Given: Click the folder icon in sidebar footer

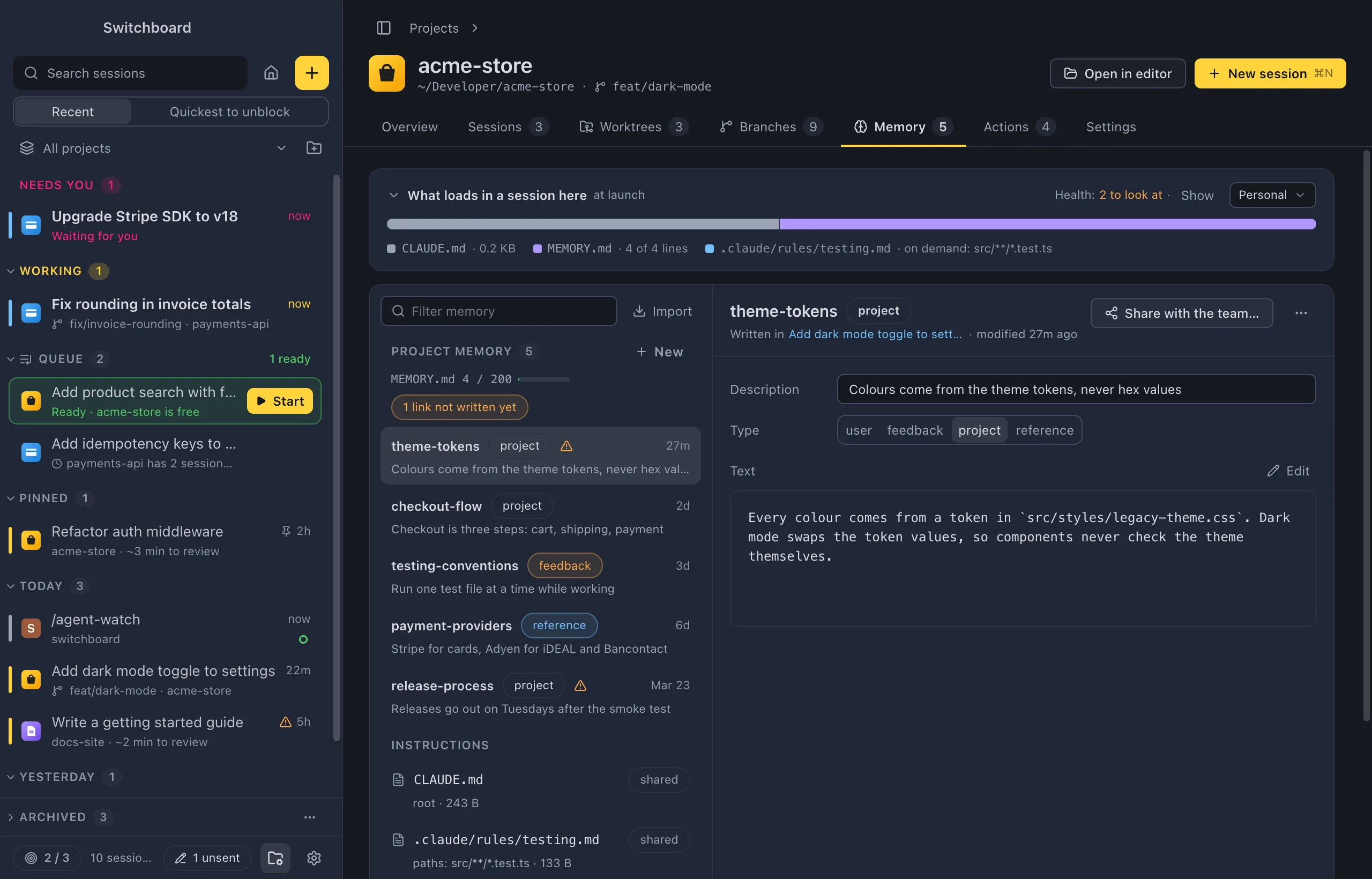Looking at the screenshot, I should click(275, 858).
